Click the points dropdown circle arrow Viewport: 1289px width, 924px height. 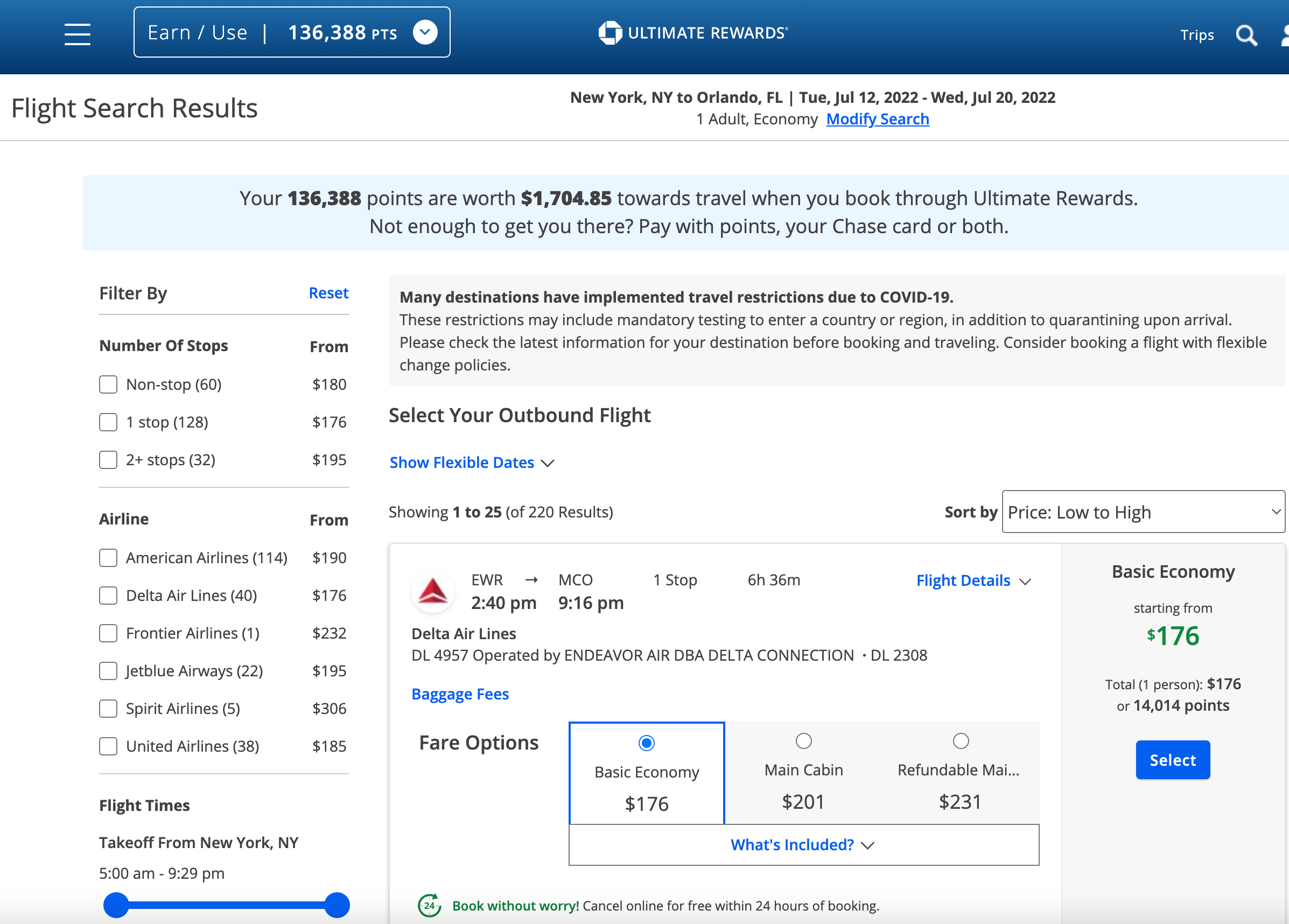pyautogui.click(x=425, y=32)
